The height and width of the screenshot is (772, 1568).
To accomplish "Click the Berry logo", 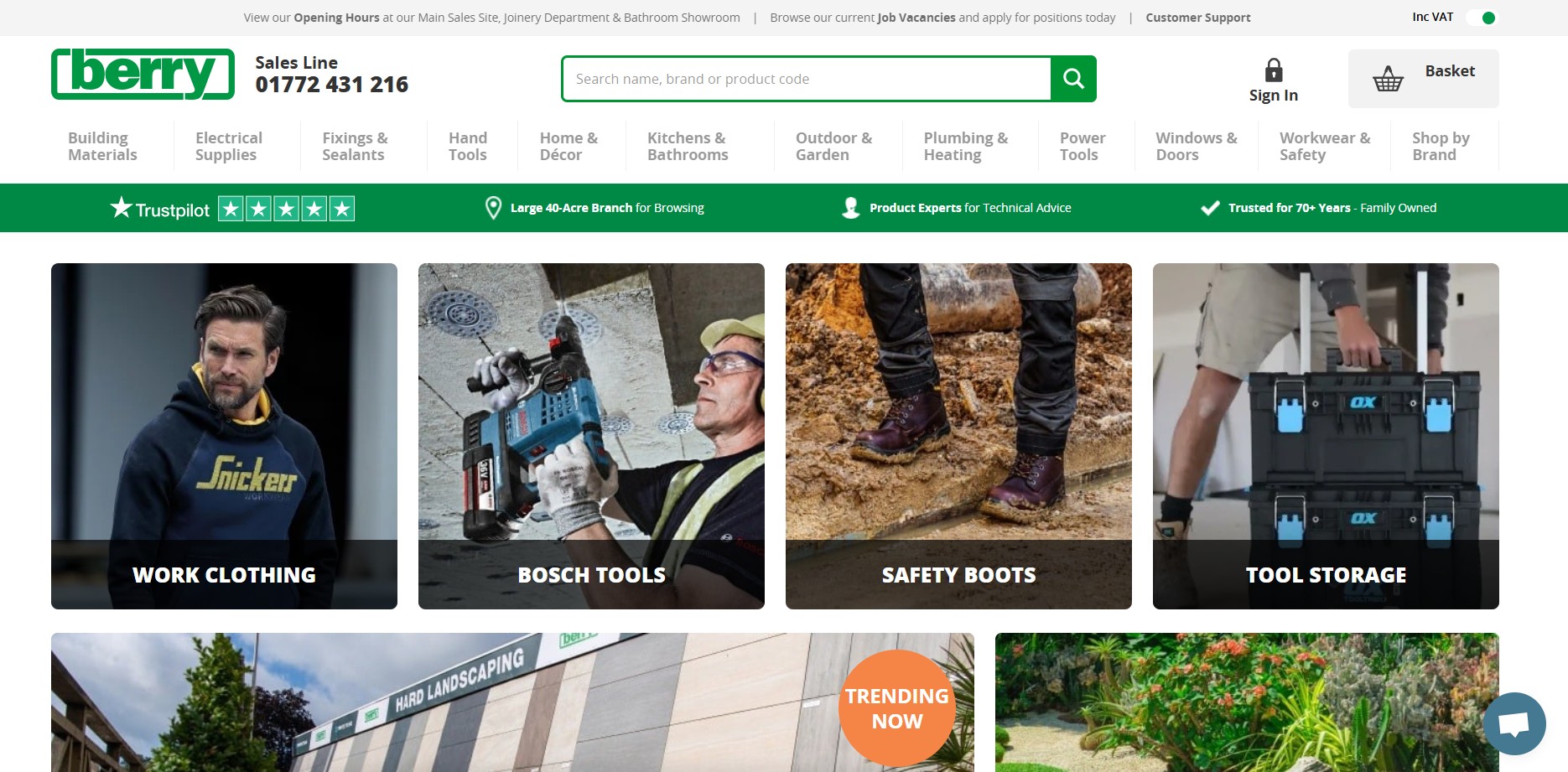I will click(143, 75).
